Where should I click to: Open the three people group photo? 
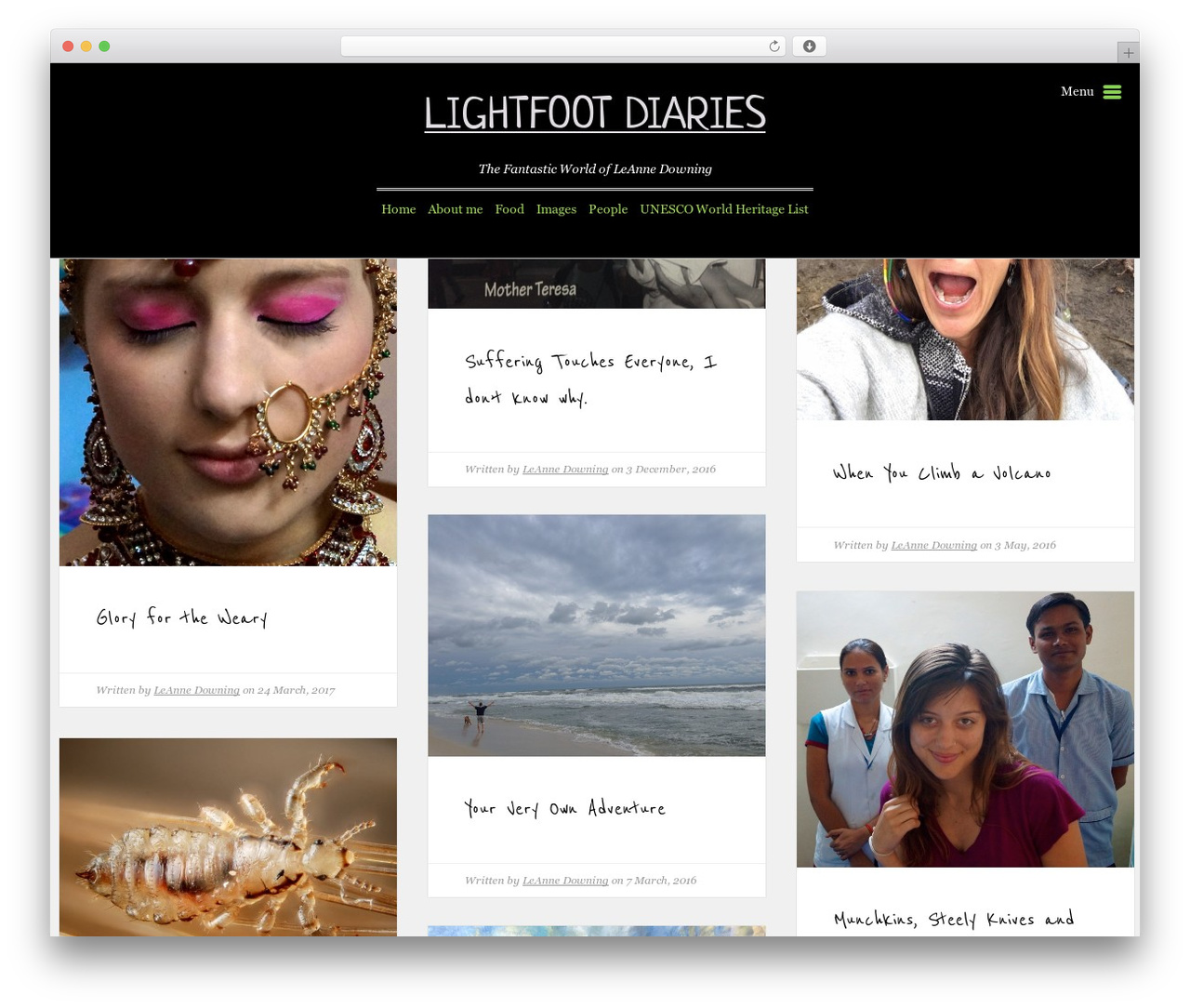(x=965, y=729)
